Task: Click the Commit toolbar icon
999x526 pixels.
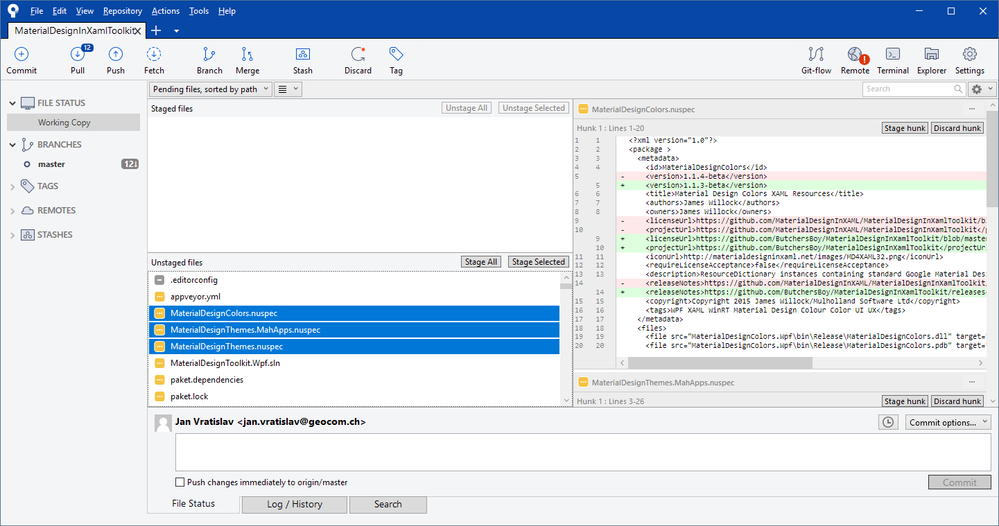Action: 21,60
